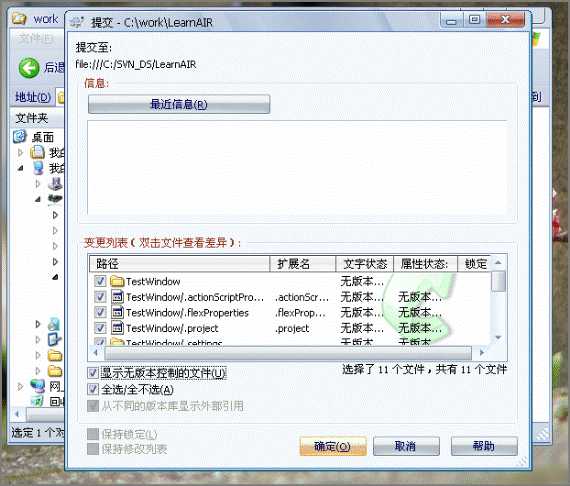Sort change list by Lock column
Image resolution: width=570 pixels, height=486 pixels.
474,264
